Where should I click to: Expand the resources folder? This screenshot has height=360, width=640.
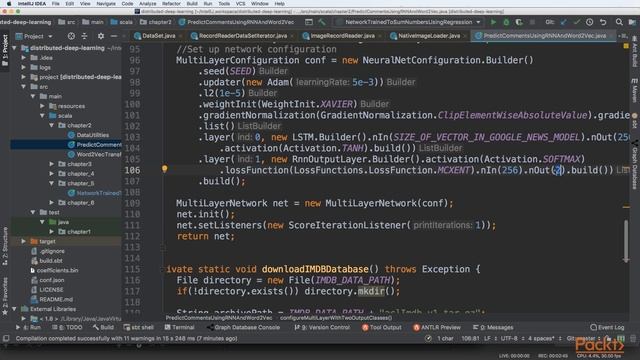click(42, 106)
